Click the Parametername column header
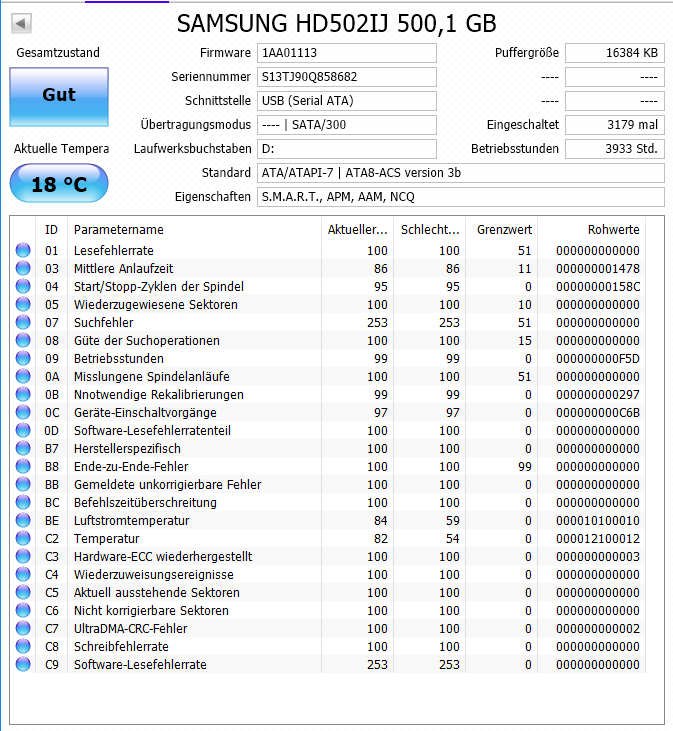 click(194, 229)
